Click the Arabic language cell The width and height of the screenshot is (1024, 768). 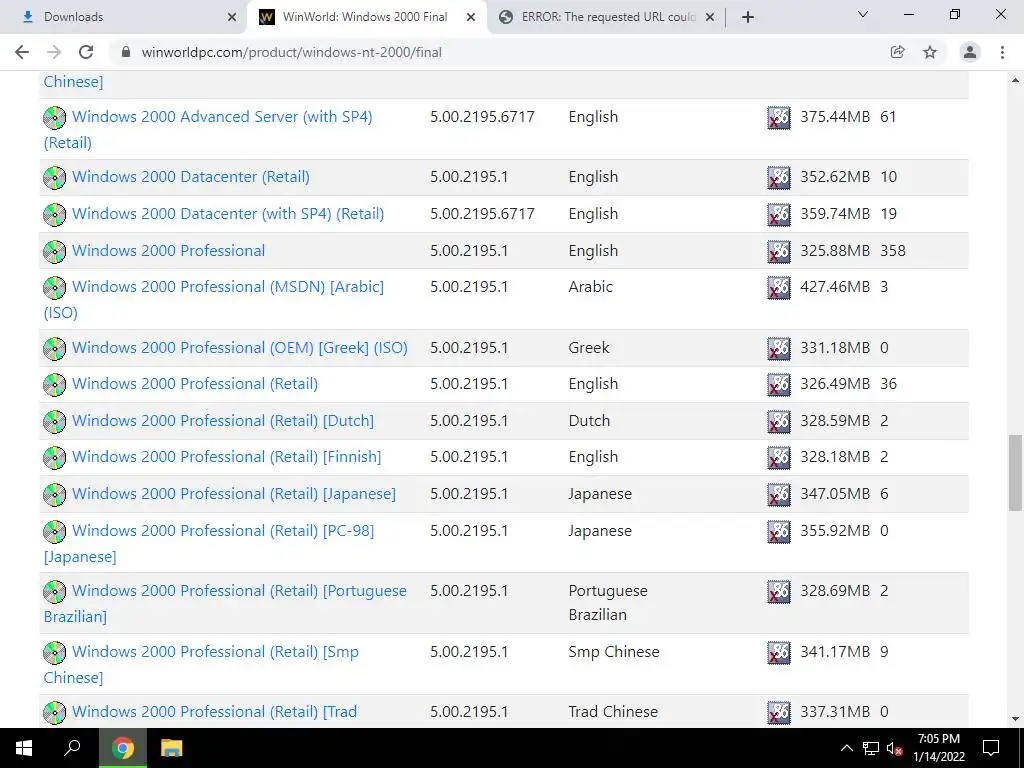(590, 287)
